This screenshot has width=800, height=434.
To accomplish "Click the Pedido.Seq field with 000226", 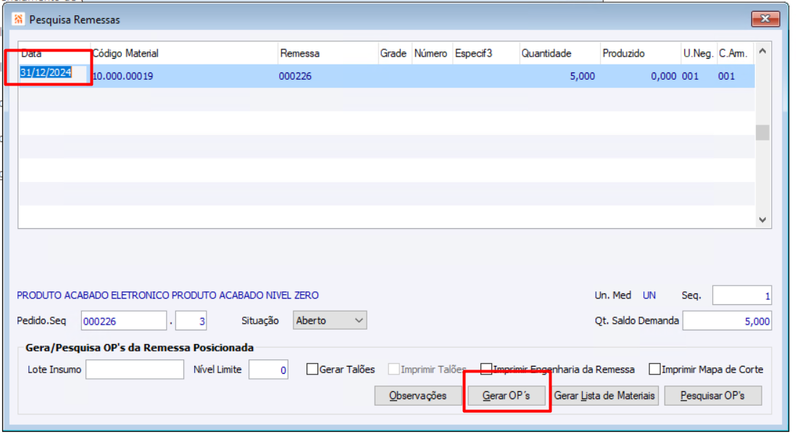I will pyautogui.click(x=123, y=321).
